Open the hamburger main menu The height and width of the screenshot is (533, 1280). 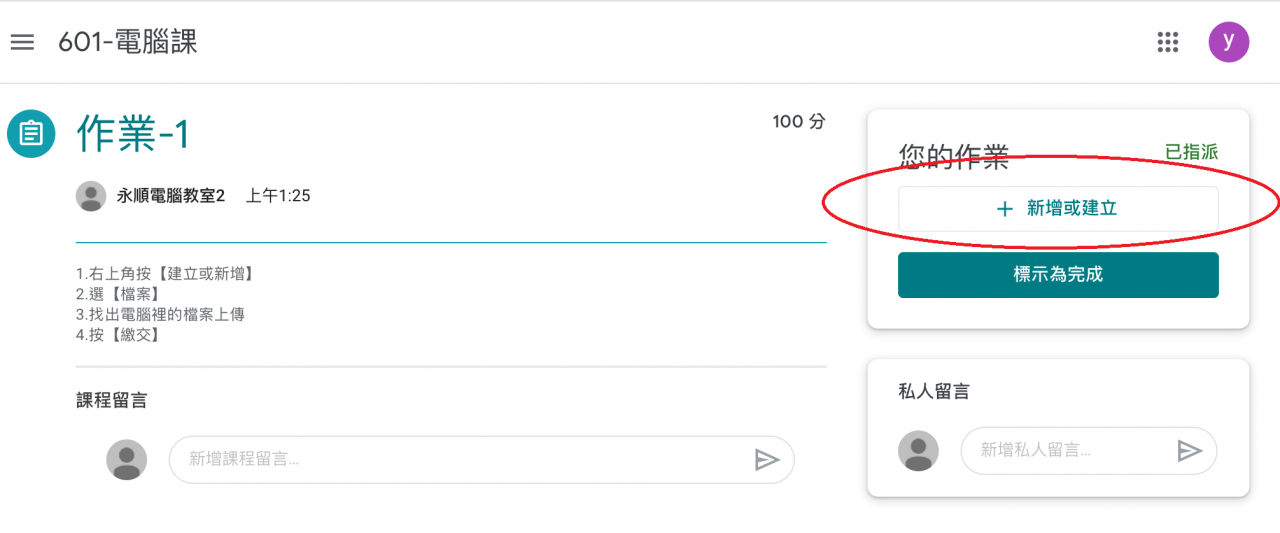click(22, 42)
